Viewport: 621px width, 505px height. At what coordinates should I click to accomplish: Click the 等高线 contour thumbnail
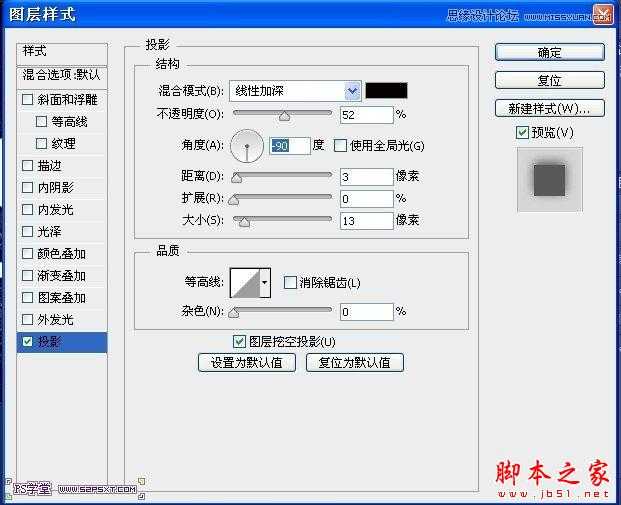(x=245, y=283)
